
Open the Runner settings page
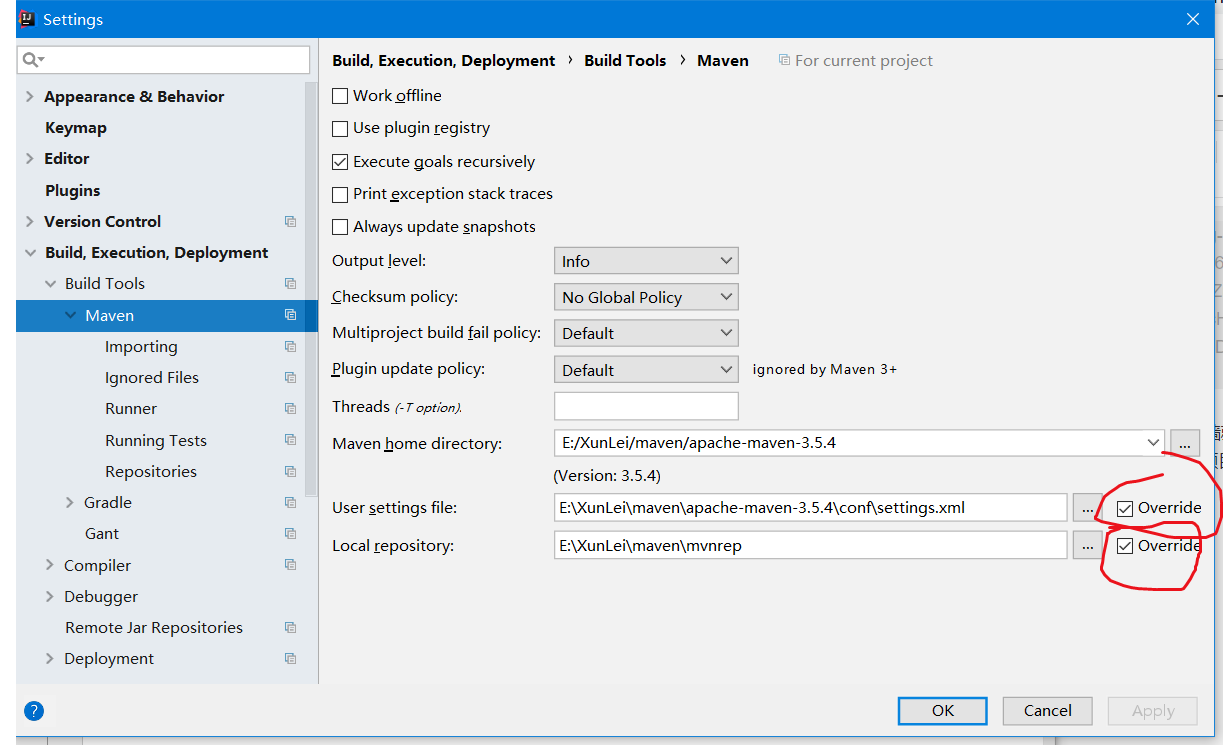(x=131, y=409)
